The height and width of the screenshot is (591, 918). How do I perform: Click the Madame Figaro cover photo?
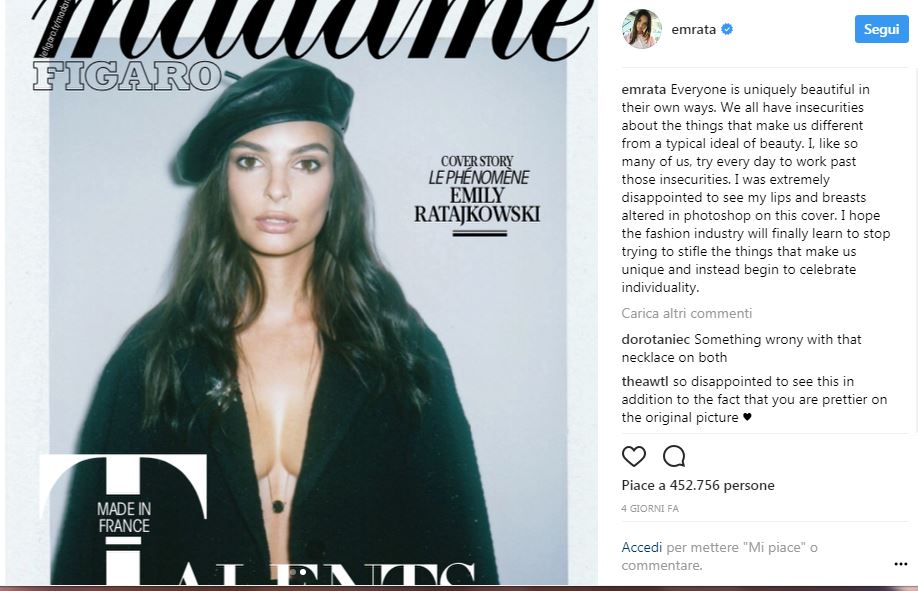[x=302, y=293]
